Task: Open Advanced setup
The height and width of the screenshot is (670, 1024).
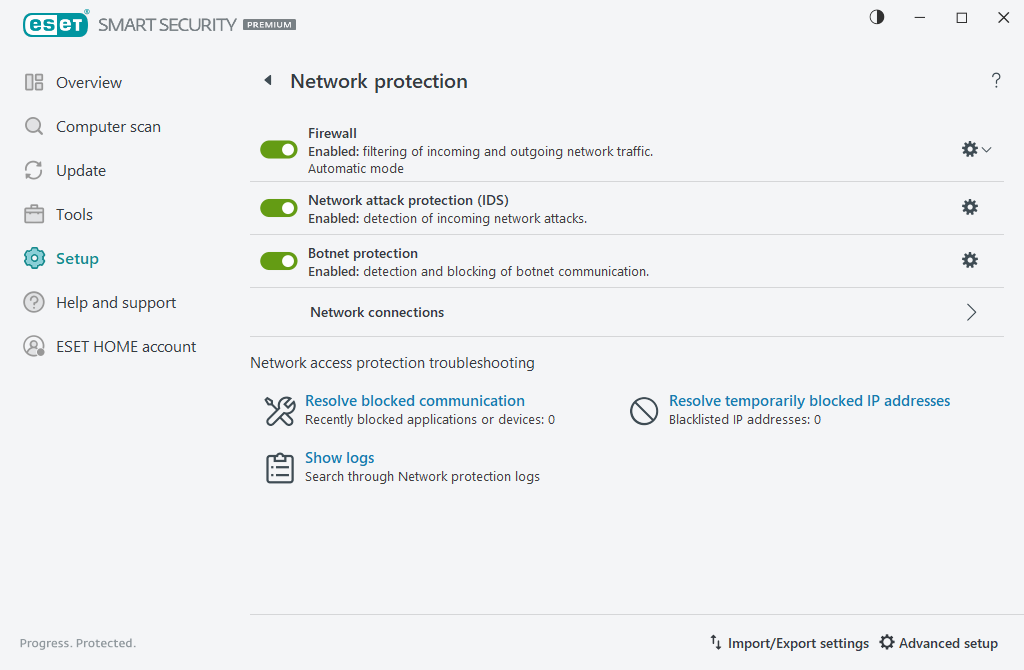Action: click(x=938, y=643)
